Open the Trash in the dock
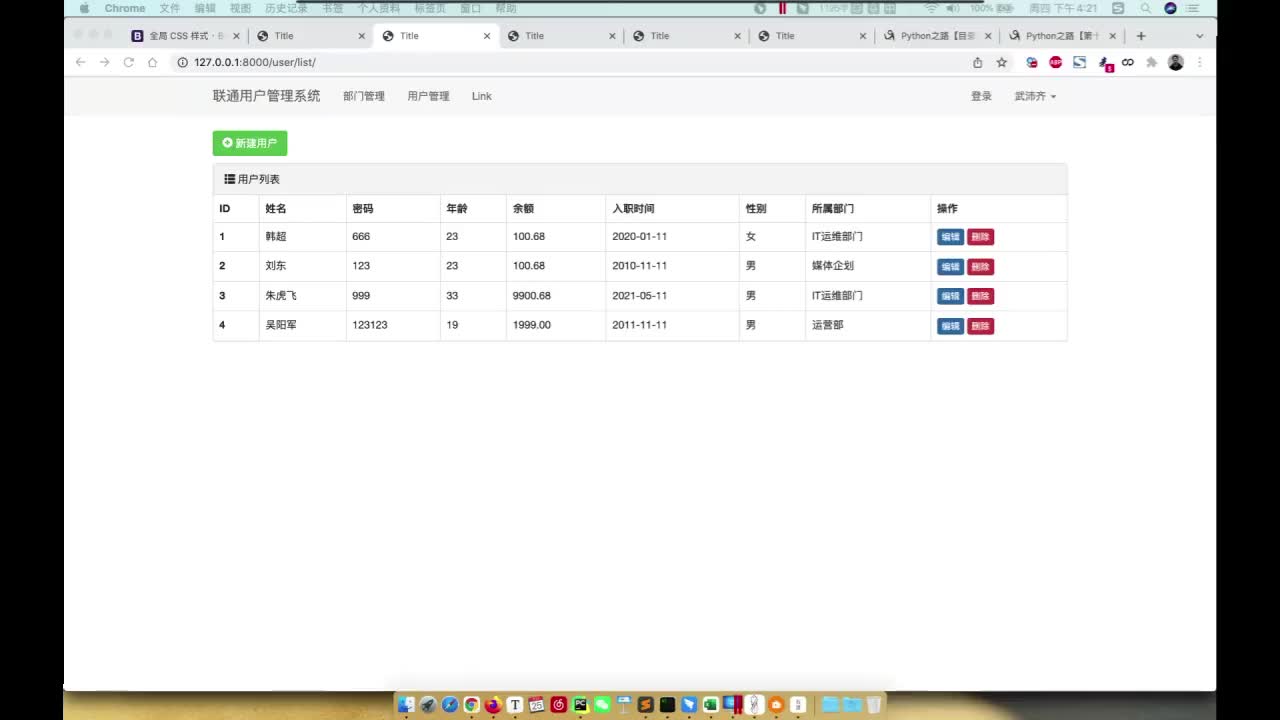Viewport: 1280px width, 720px height. 874,704
